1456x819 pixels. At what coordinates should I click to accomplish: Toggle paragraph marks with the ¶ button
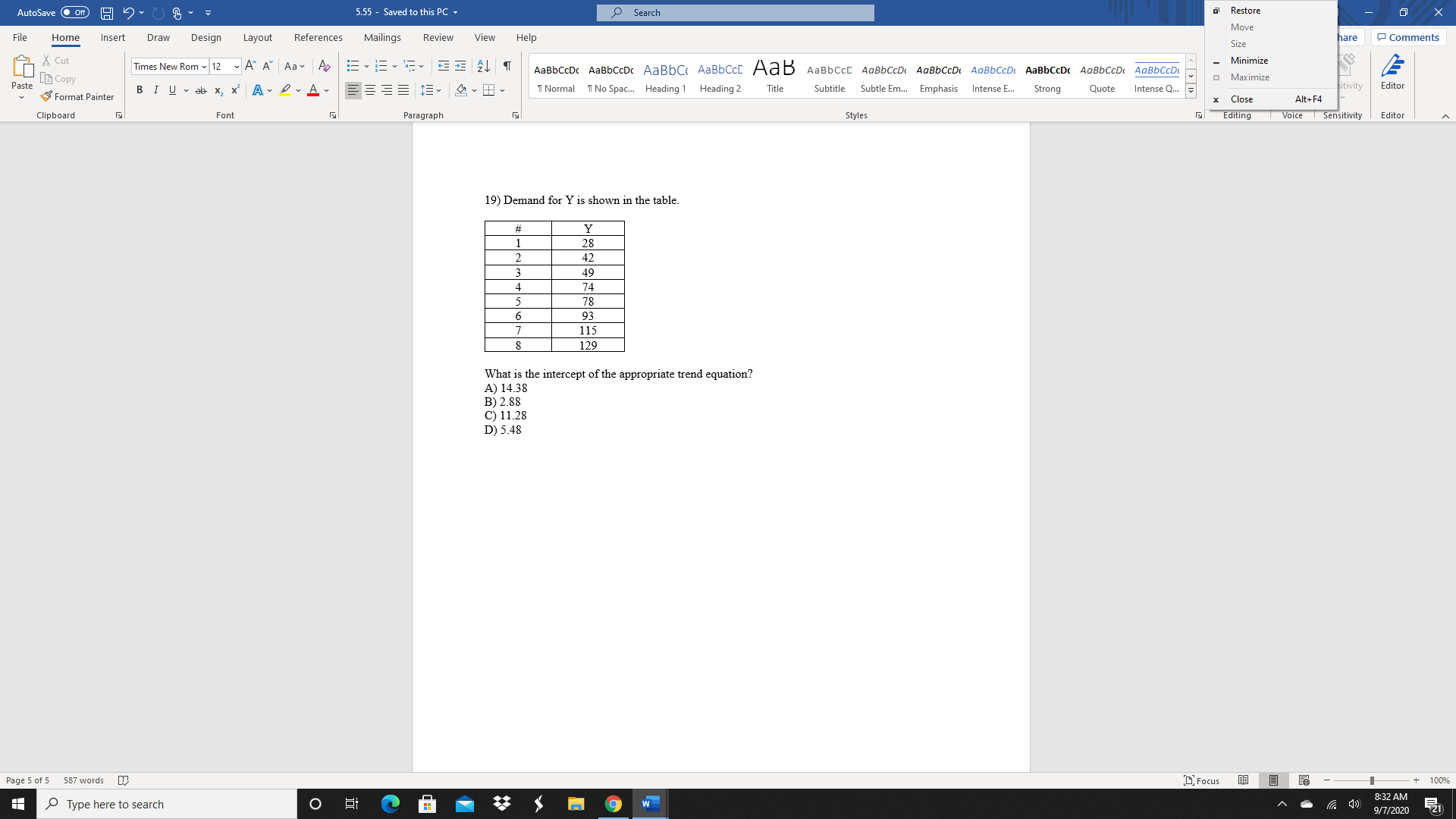pos(507,66)
